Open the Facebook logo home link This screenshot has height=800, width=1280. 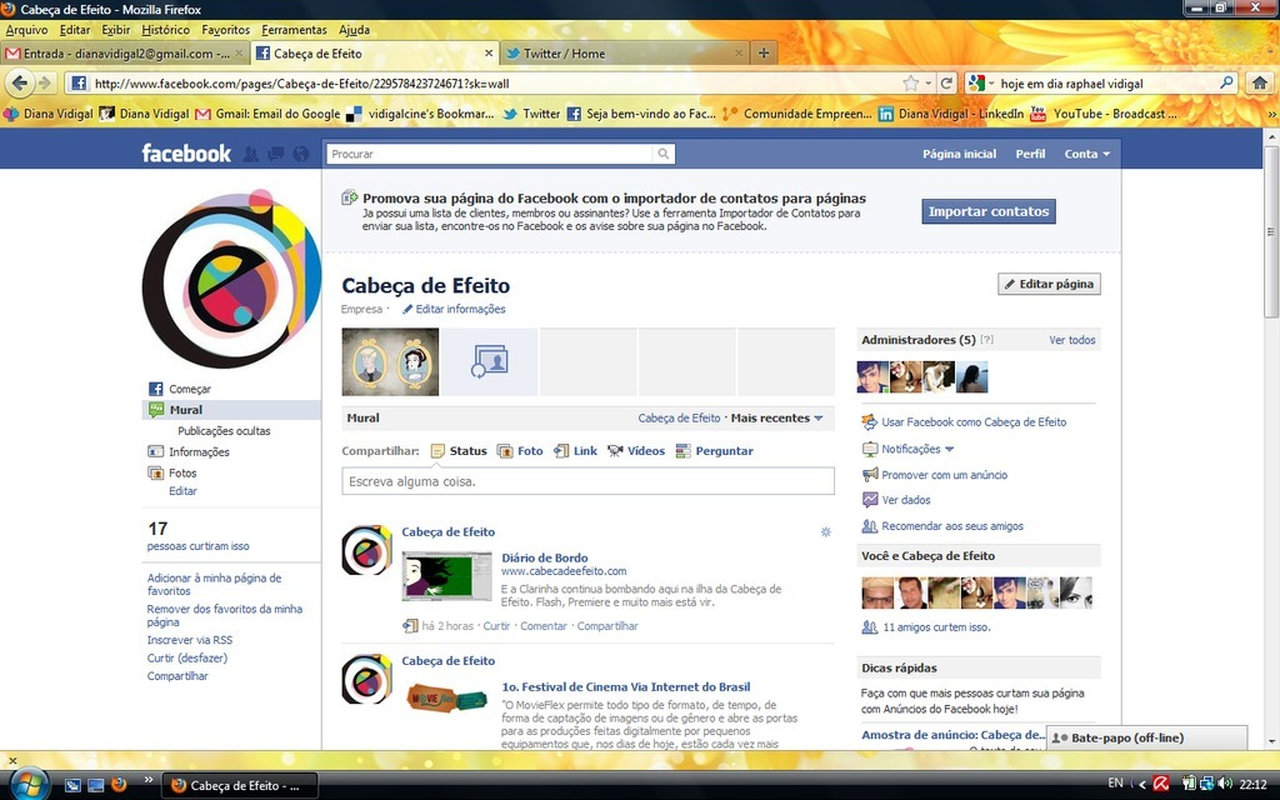[186, 153]
